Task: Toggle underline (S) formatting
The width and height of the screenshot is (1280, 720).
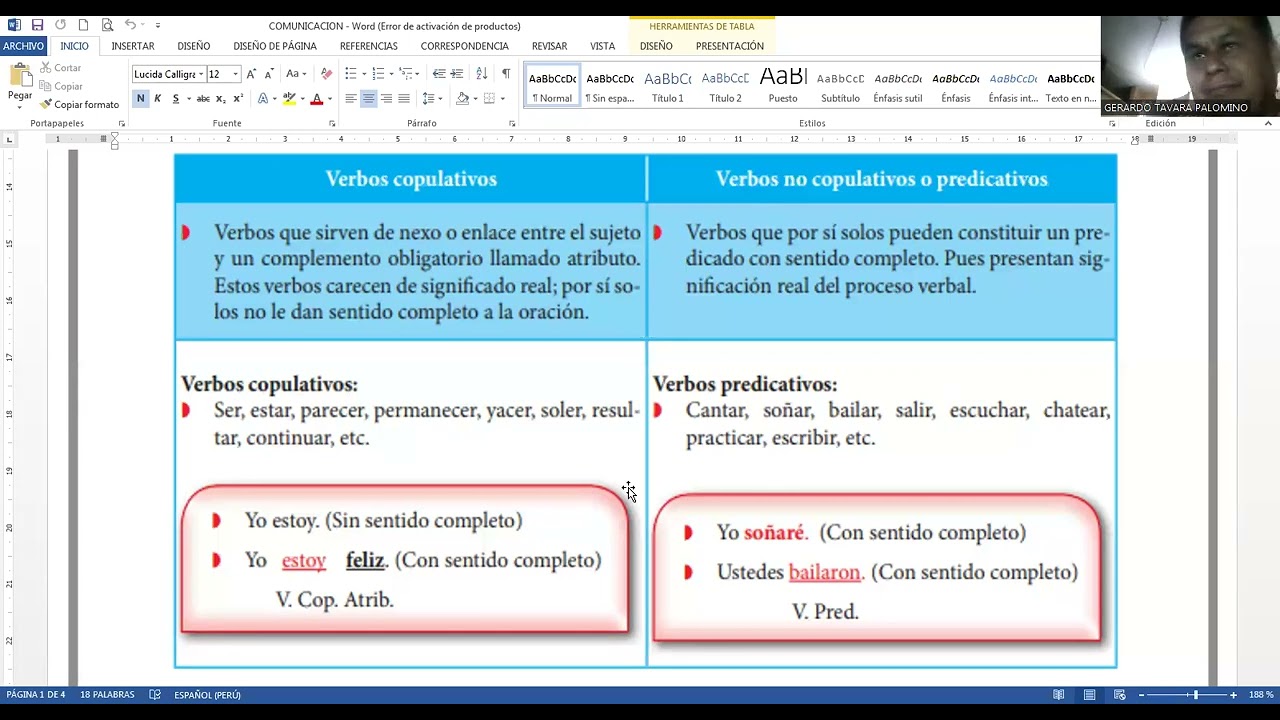Action: pos(175,99)
